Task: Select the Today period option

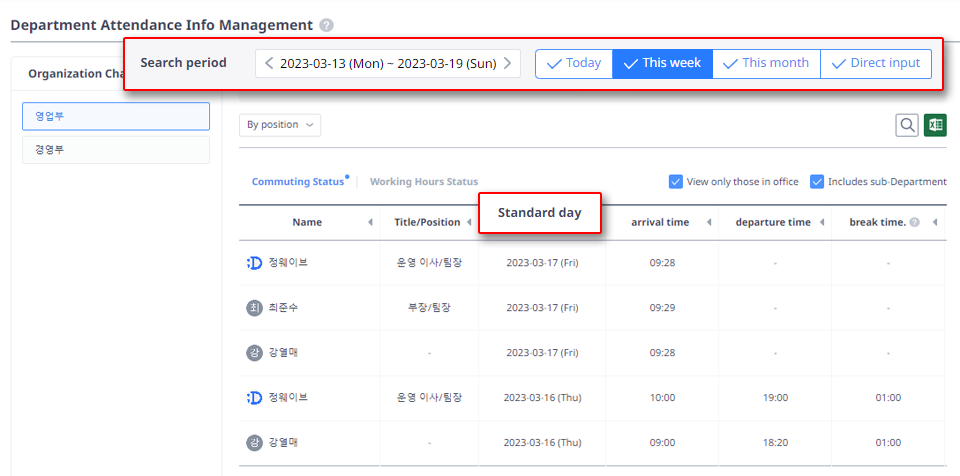Action: tap(573, 64)
